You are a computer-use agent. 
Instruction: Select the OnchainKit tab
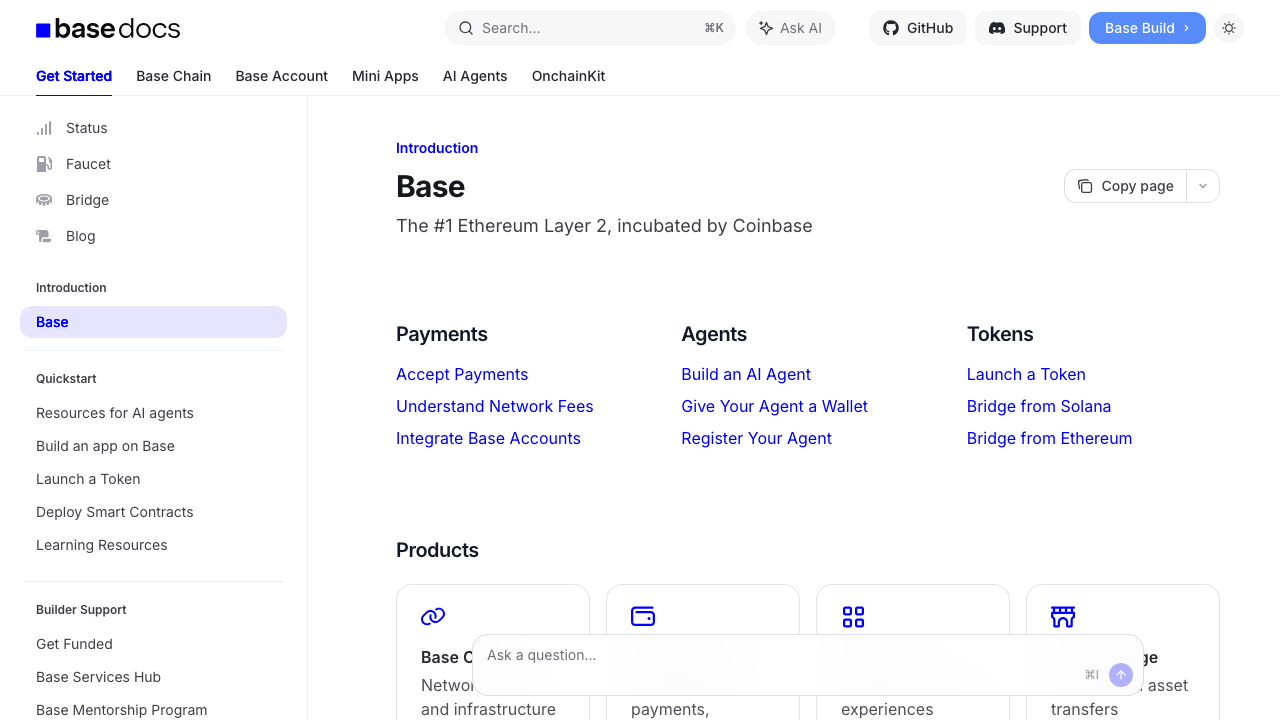coord(568,76)
